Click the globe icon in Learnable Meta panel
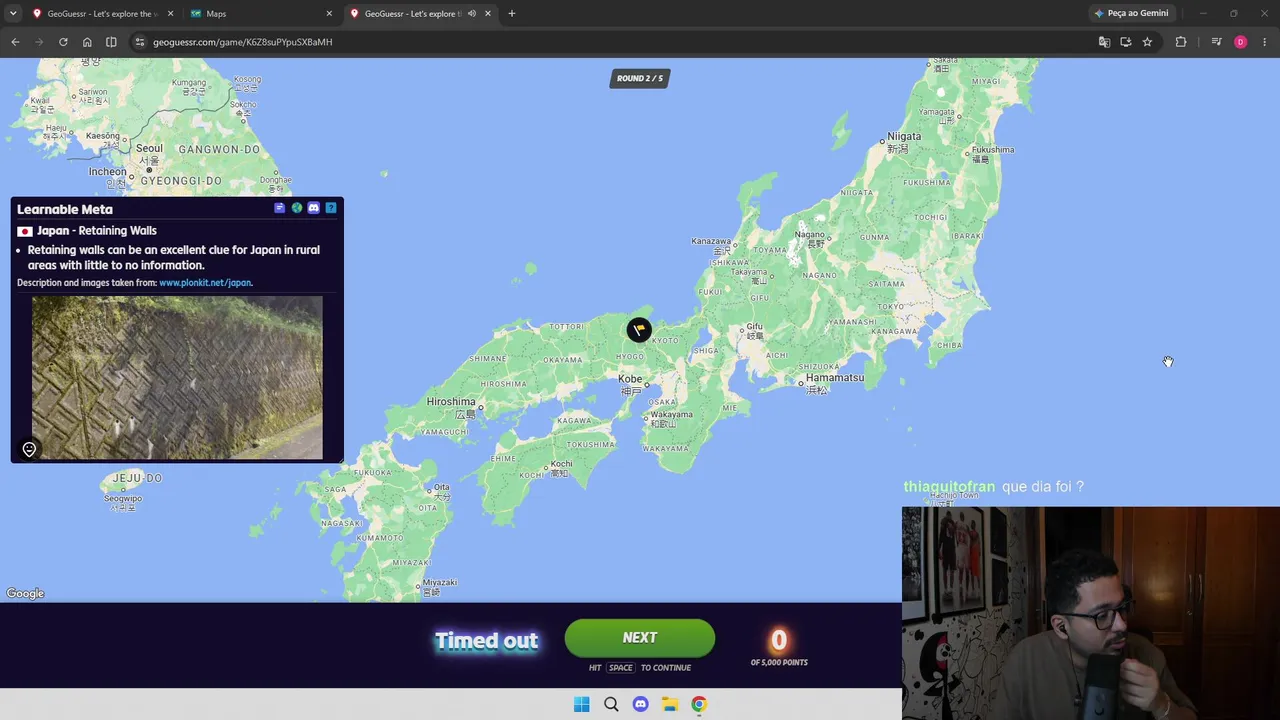Screen dimensions: 1280x720 [x=296, y=208]
